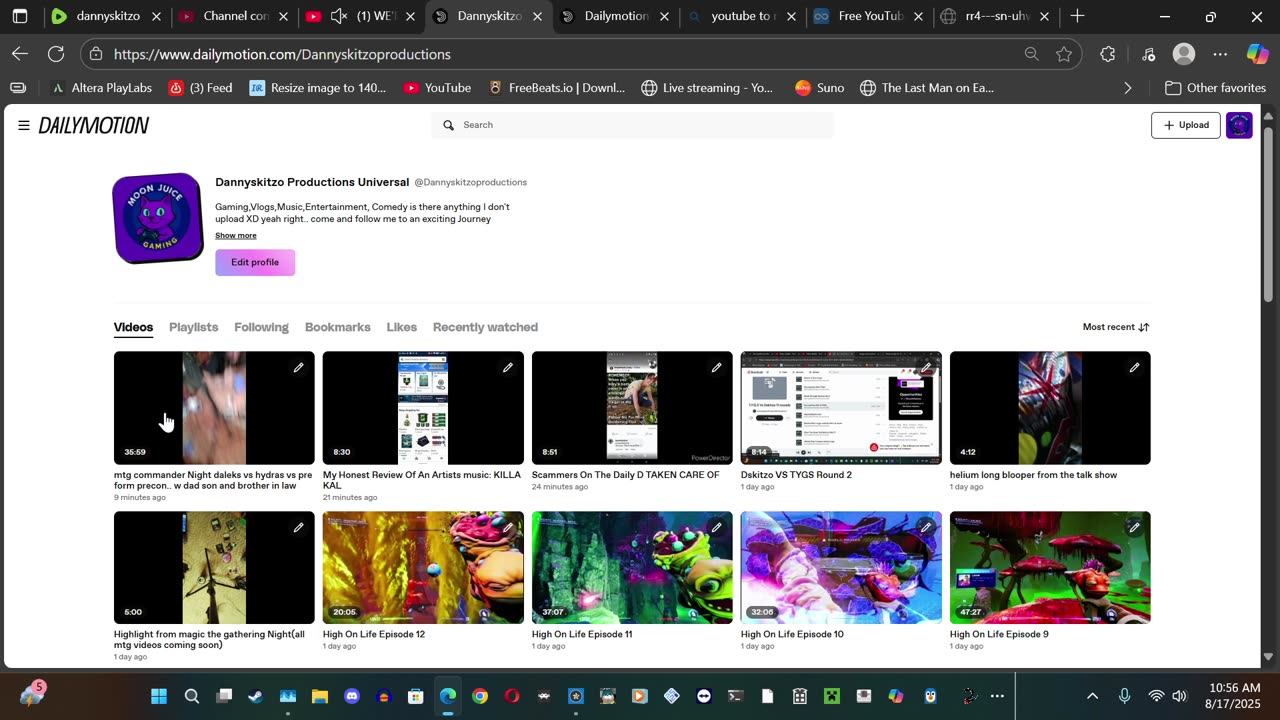The image size is (1280, 720).
Task: Open the Suno bookmark
Action: (x=819, y=88)
